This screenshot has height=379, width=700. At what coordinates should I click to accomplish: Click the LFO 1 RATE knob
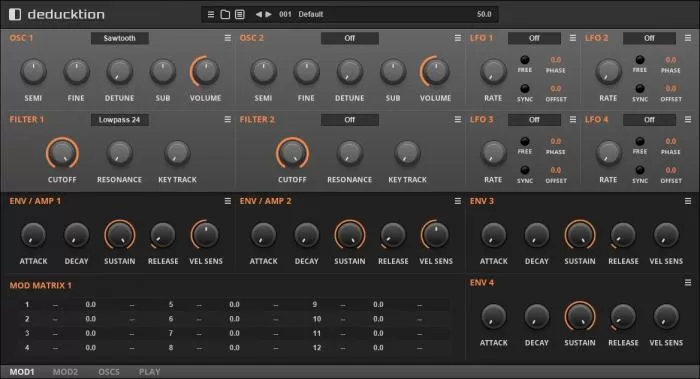coord(493,71)
